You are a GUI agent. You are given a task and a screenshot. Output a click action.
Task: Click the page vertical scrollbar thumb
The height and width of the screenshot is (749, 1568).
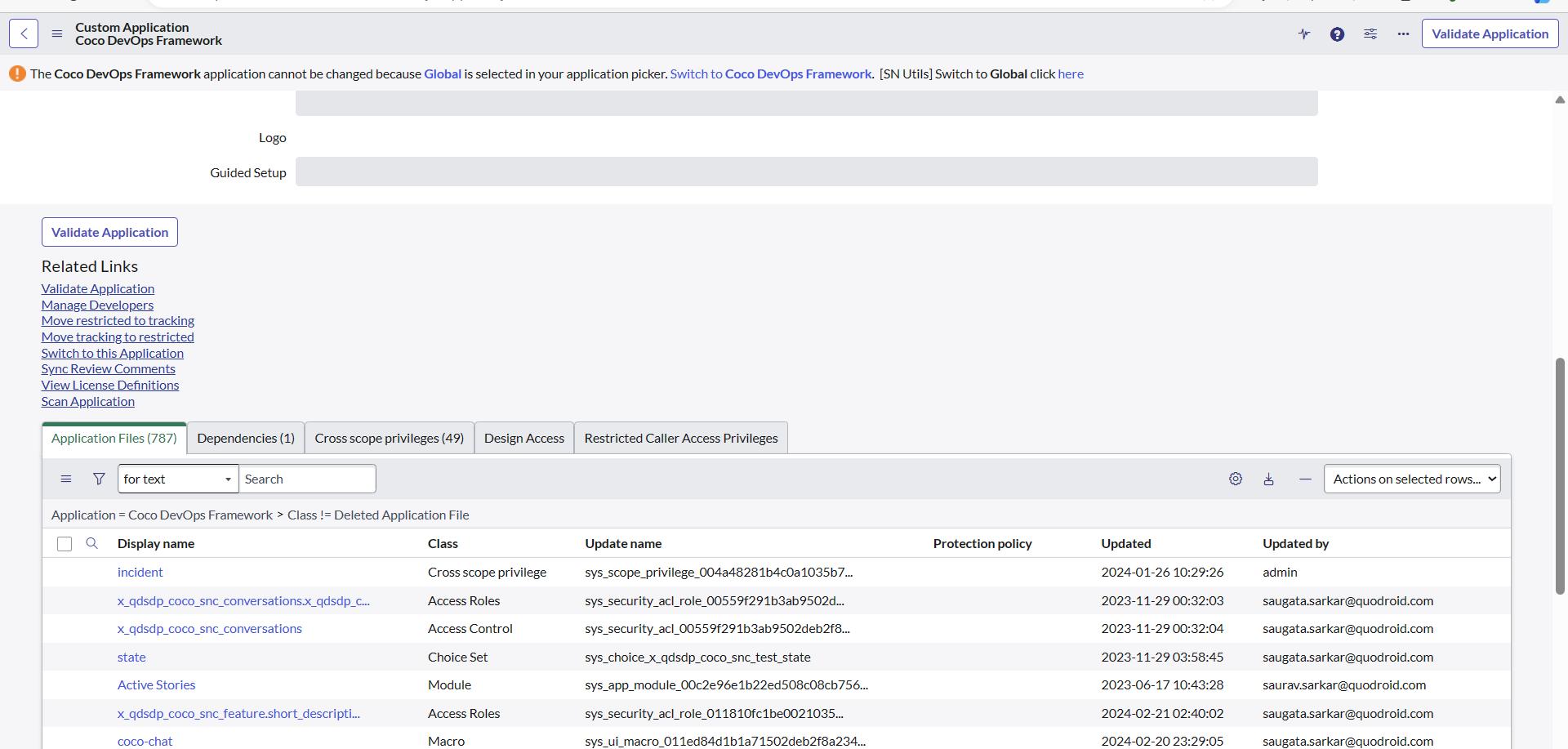point(1559,476)
